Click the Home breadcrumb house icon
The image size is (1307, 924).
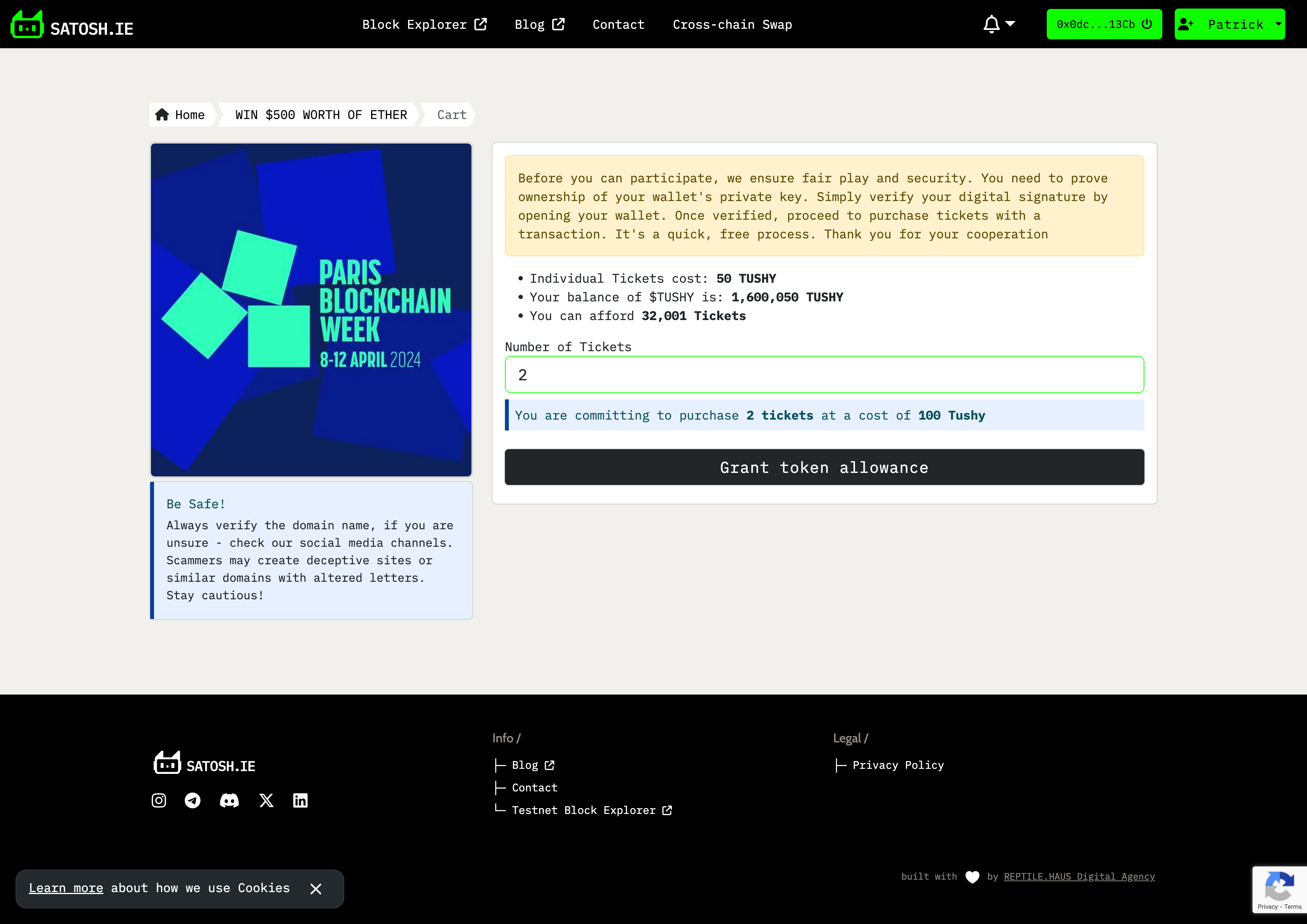tap(162, 114)
